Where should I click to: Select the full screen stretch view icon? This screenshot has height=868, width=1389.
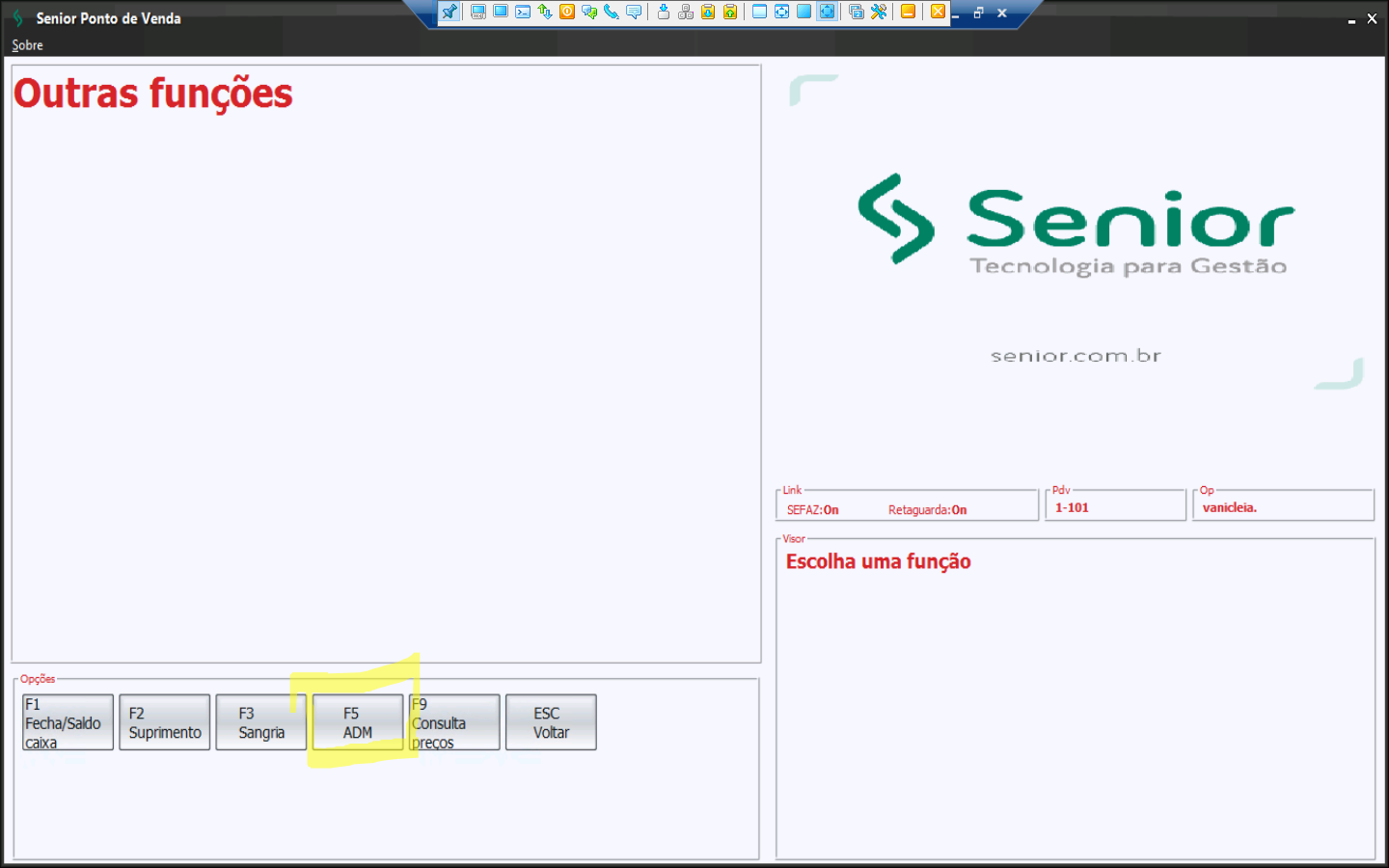click(827, 13)
